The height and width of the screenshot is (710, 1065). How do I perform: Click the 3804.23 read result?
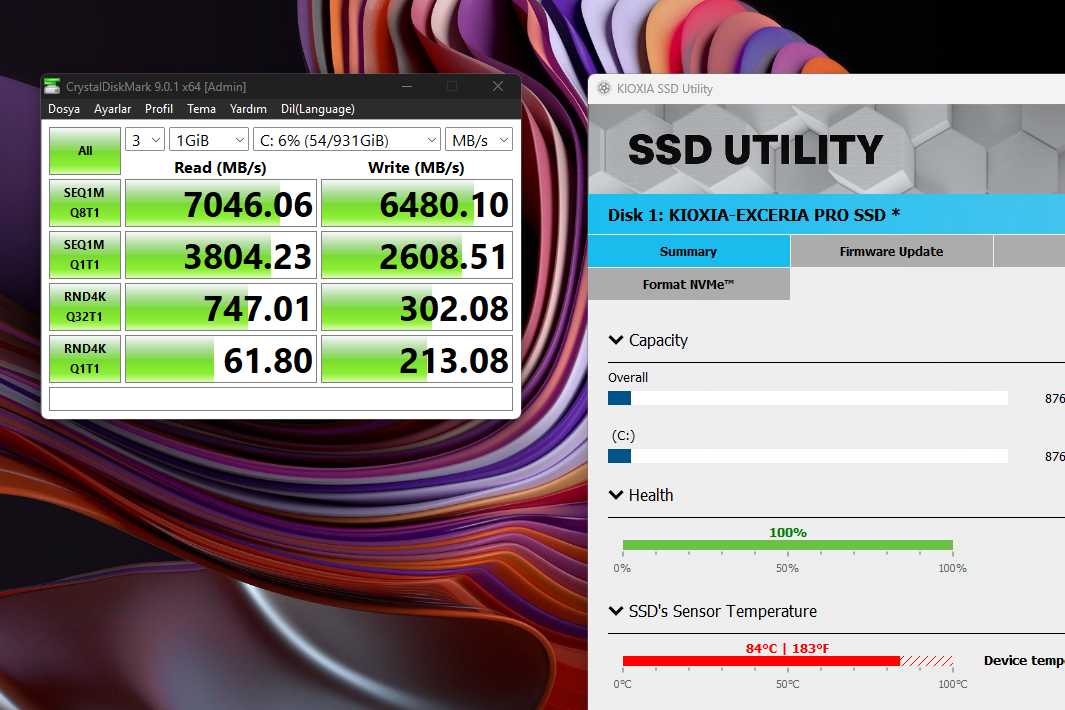pyautogui.click(x=221, y=255)
